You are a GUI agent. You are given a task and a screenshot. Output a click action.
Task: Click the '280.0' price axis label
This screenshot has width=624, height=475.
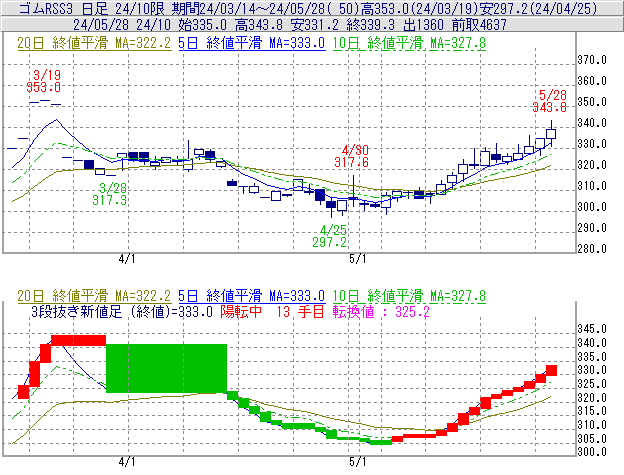pyautogui.click(x=592, y=249)
